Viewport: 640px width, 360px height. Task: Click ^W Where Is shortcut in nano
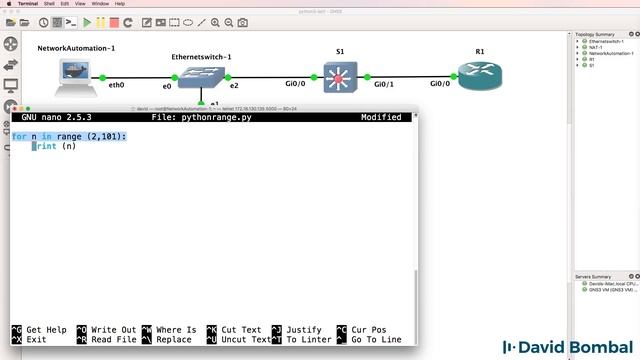tap(169, 330)
